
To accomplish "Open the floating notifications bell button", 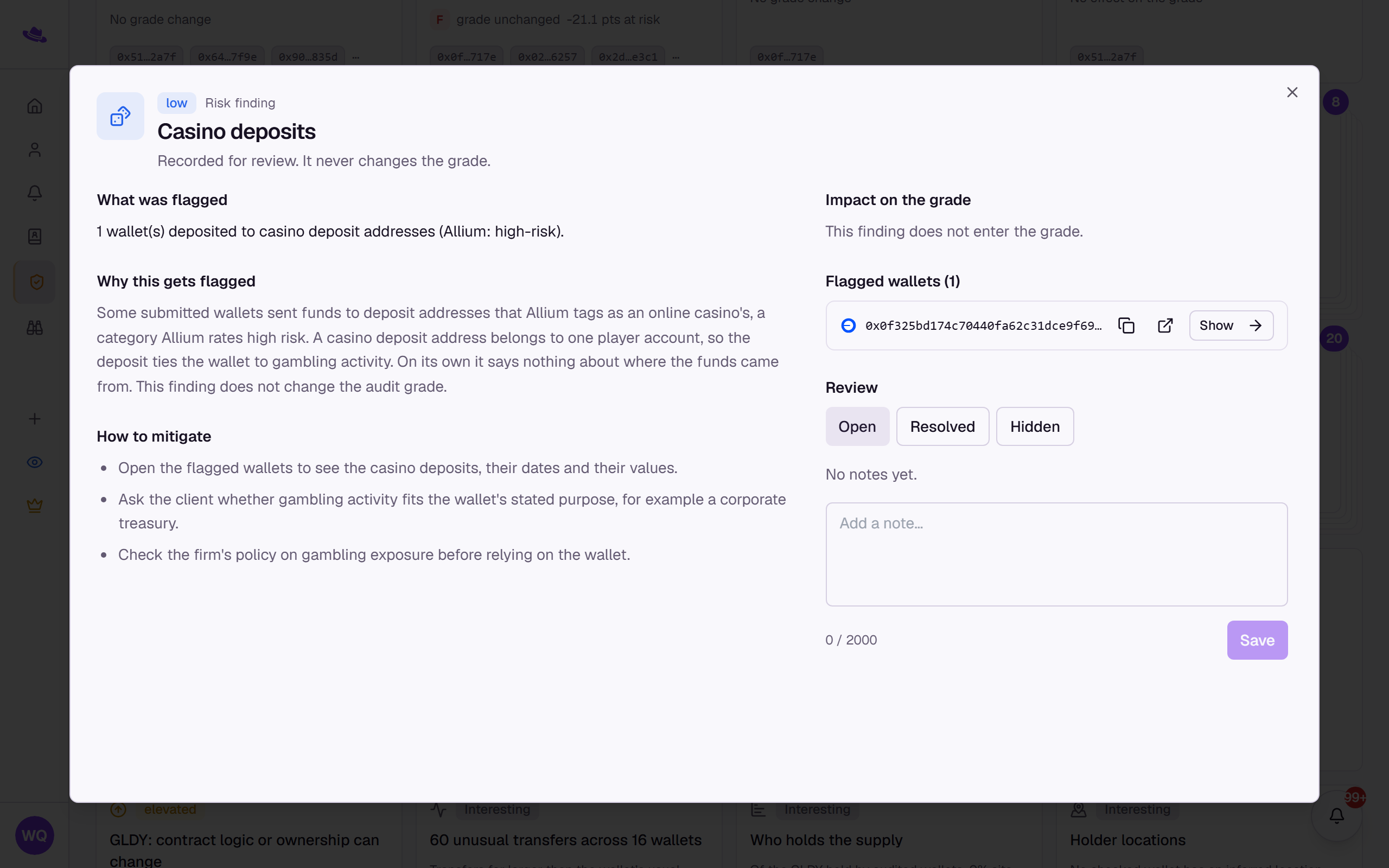I will 1337,816.
